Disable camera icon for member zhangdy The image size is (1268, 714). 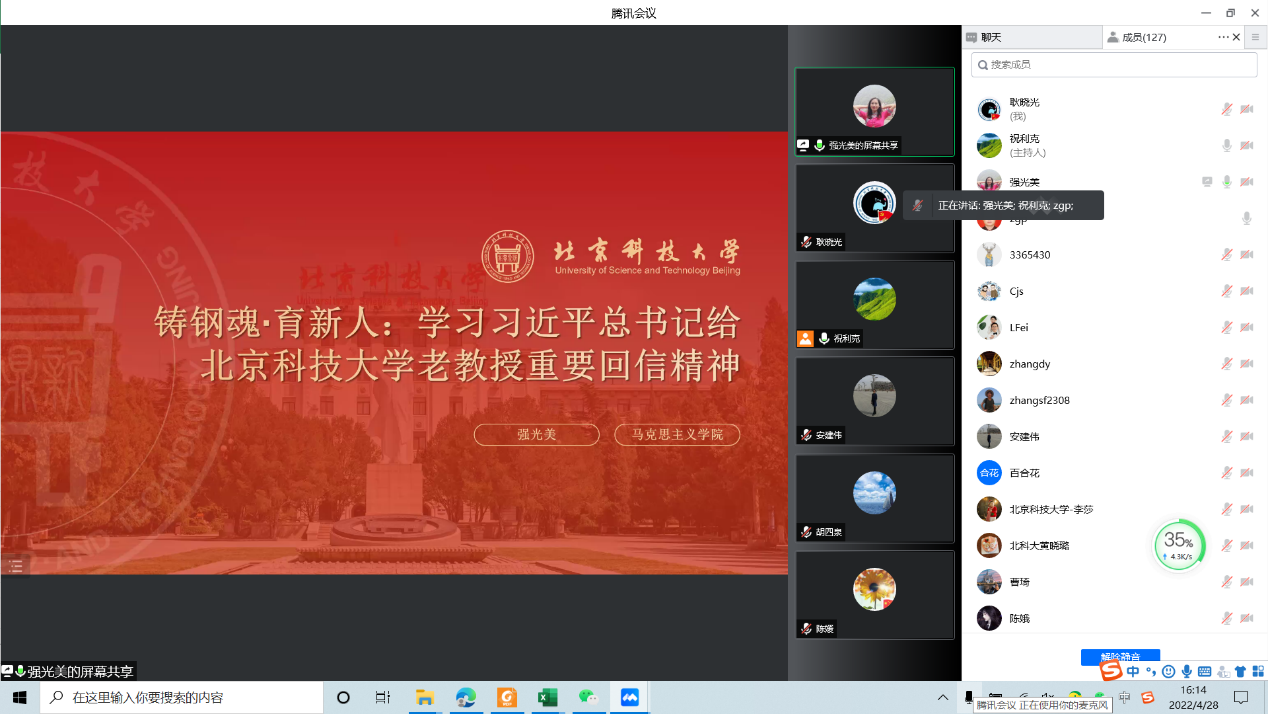1246,363
